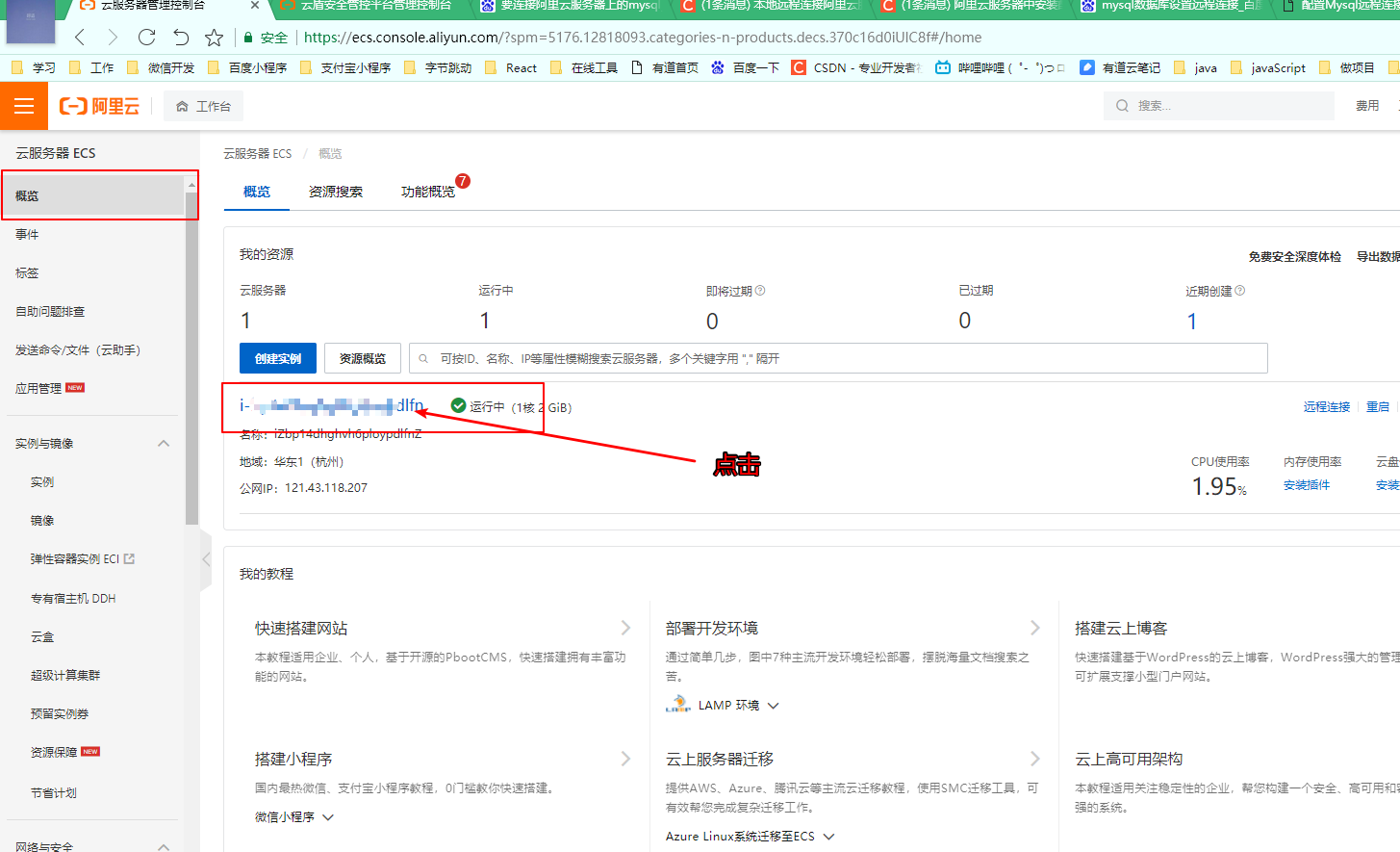Image resolution: width=1400 pixels, height=852 pixels.
Task: Open the 搭建云上博客 tutorial title
Action: (x=1121, y=628)
